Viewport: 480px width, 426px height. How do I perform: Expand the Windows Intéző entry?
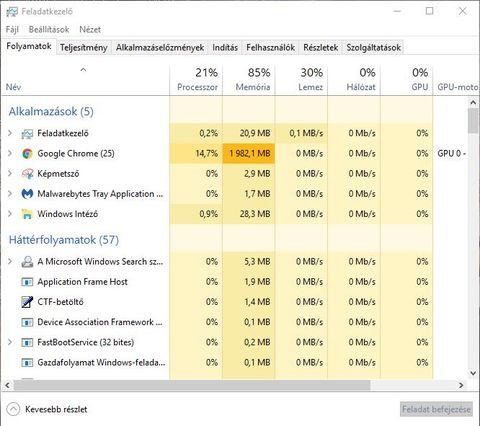tap(10, 214)
